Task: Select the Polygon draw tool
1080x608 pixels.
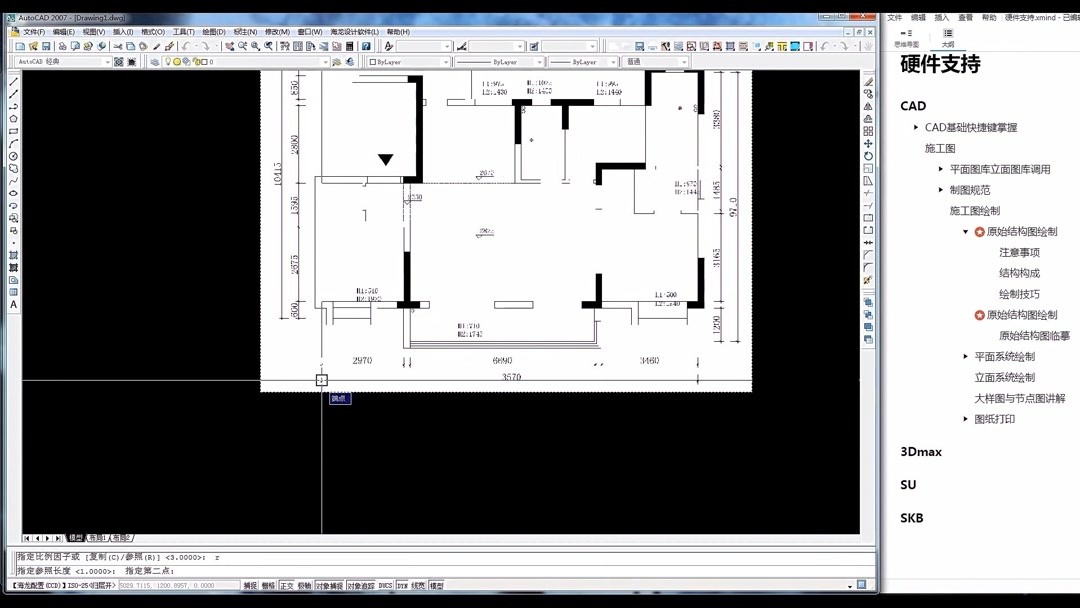Action: tap(13, 119)
